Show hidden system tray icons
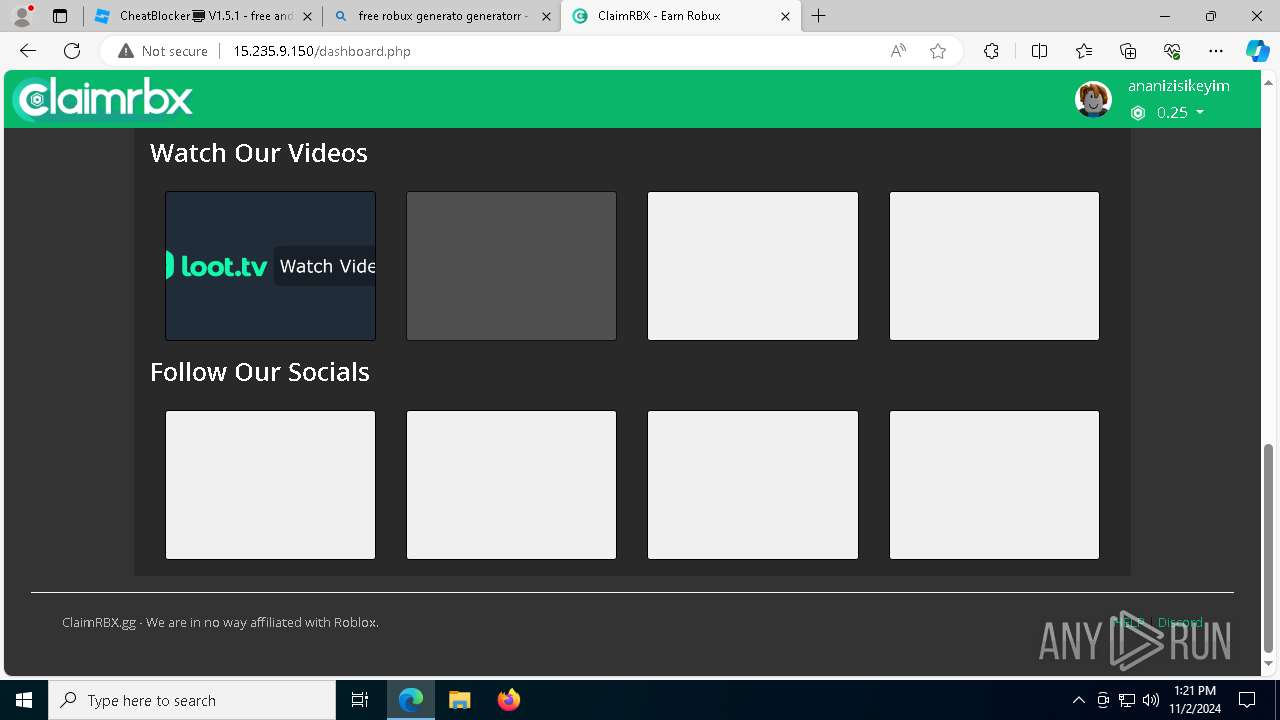Image resolution: width=1280 pixels, height=720 pixels. [1078, 700]
